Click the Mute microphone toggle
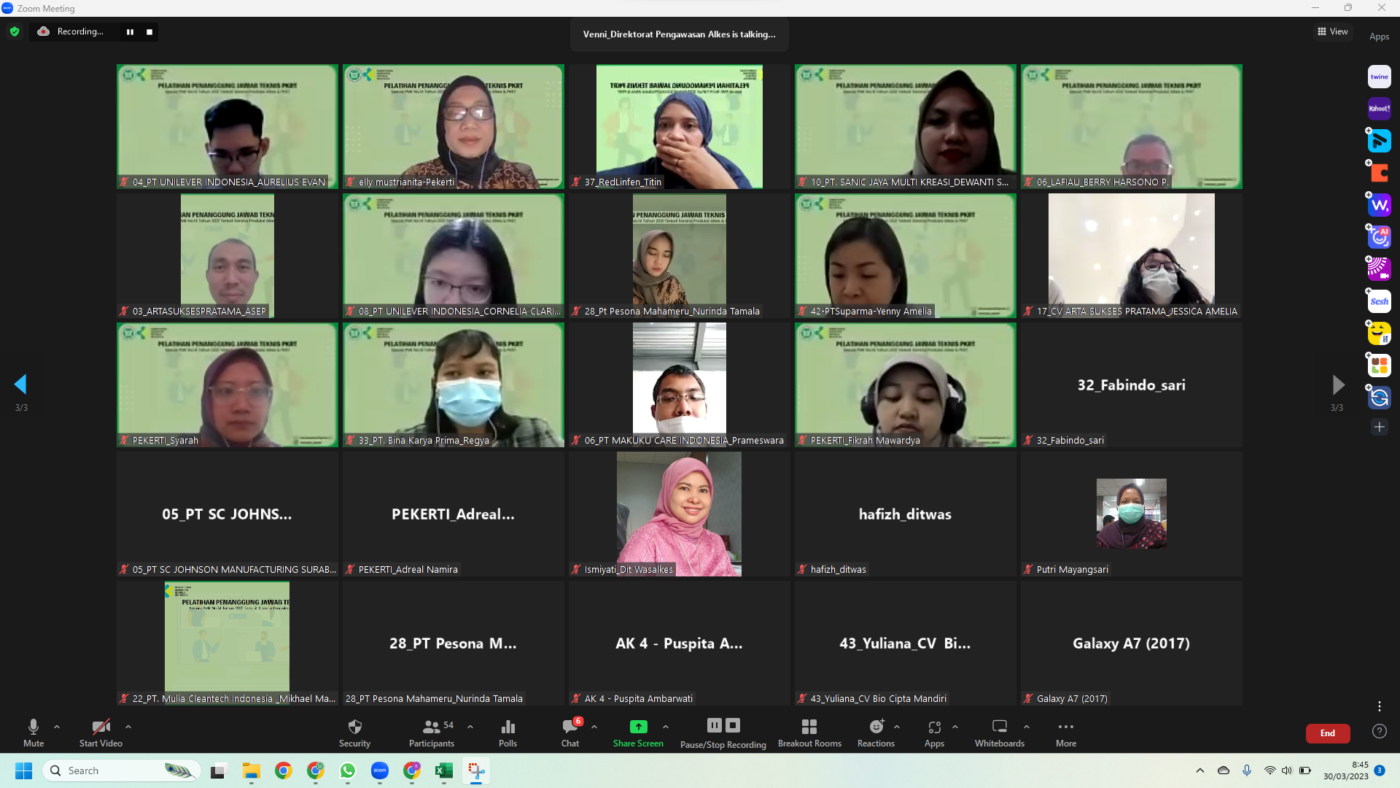1400x788 pixels. tap(33, 732)
